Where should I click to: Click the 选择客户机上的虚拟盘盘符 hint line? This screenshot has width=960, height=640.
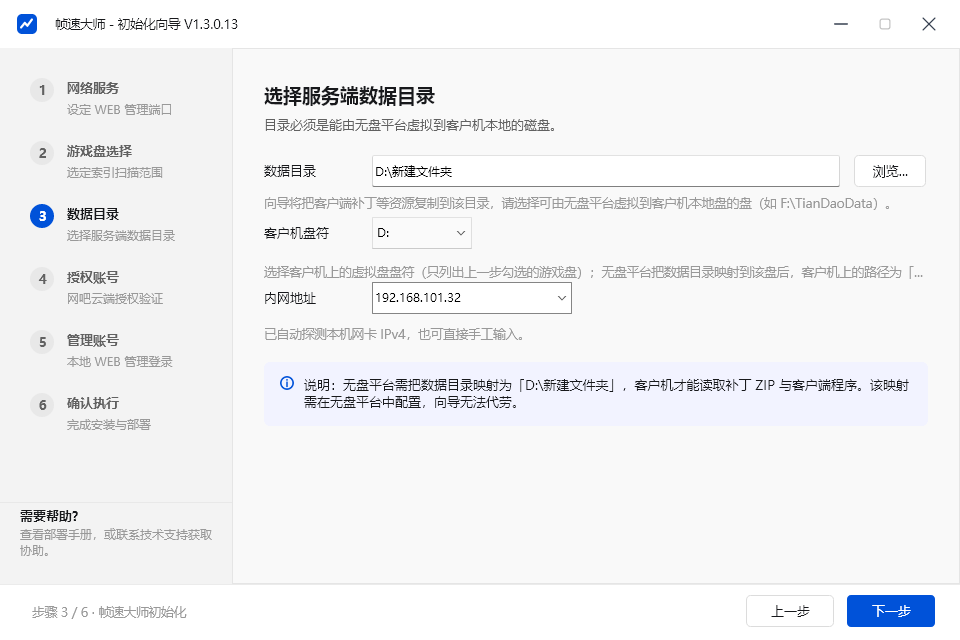[x=593, y=272]
